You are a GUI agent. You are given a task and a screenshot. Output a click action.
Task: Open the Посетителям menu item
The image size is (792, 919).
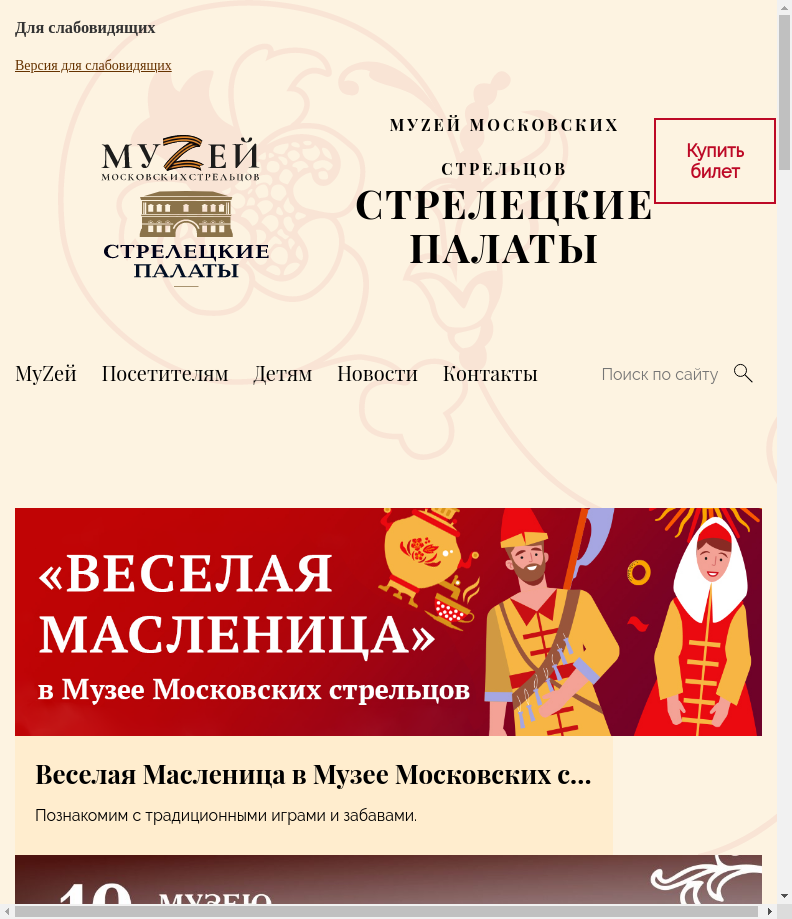pyautogui.click(x=165, y=374)
